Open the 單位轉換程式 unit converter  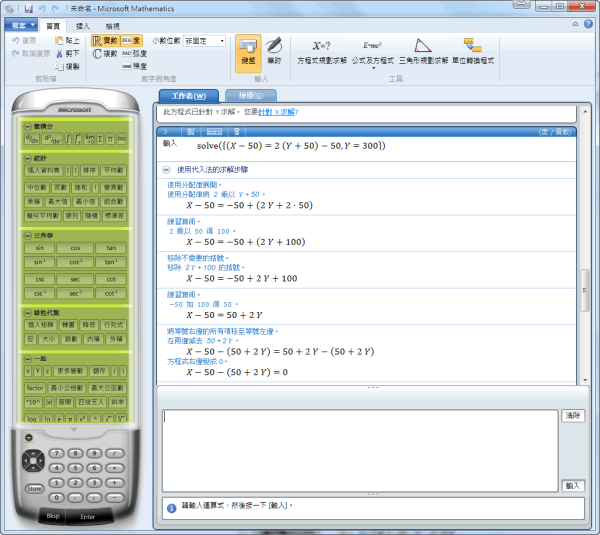tap(473, 50)
